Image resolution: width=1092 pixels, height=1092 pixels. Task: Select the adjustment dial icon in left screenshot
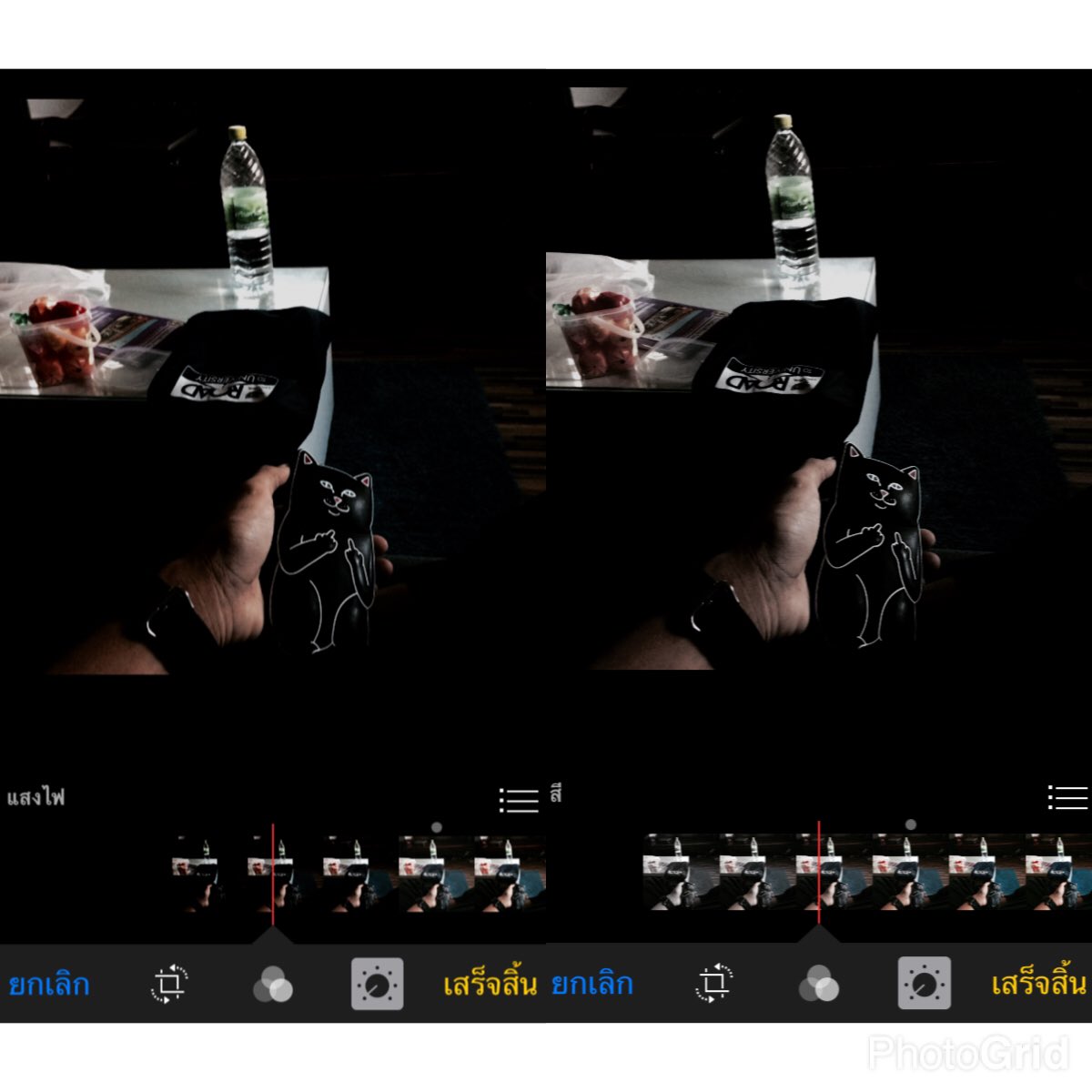pos(377,984)
